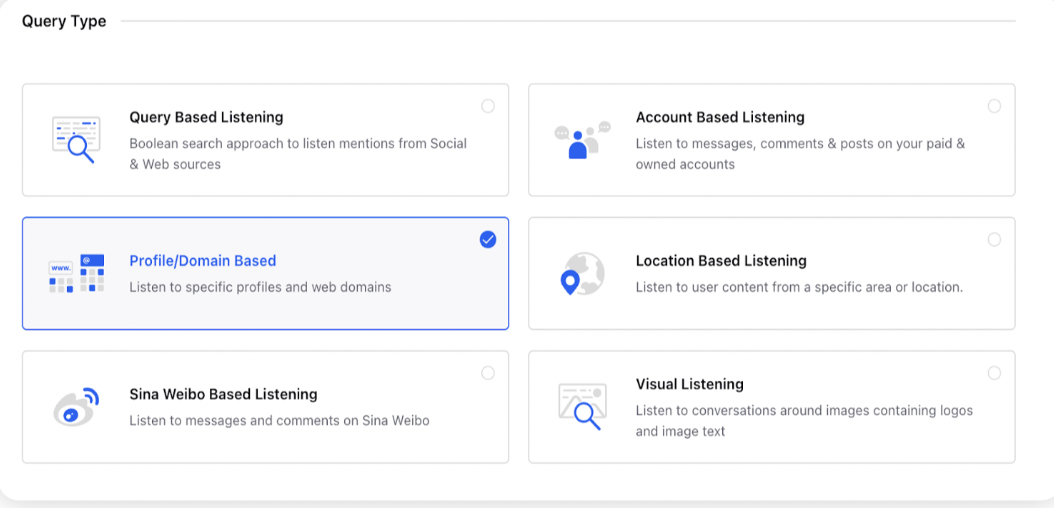The image size is (1054, 508).
Task: Click the Query Based Listening magnifier icon
Action: click(x=76, y=140)
